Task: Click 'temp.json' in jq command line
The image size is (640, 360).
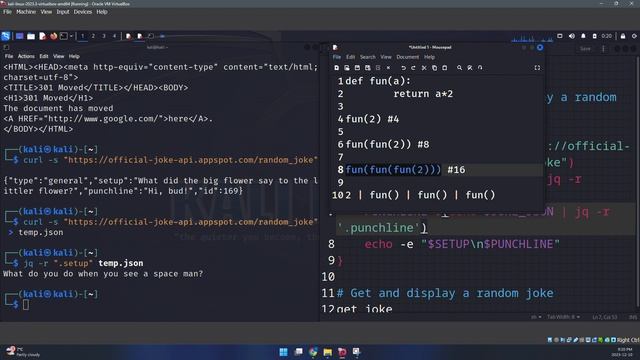Action: (x=121, y=263)
